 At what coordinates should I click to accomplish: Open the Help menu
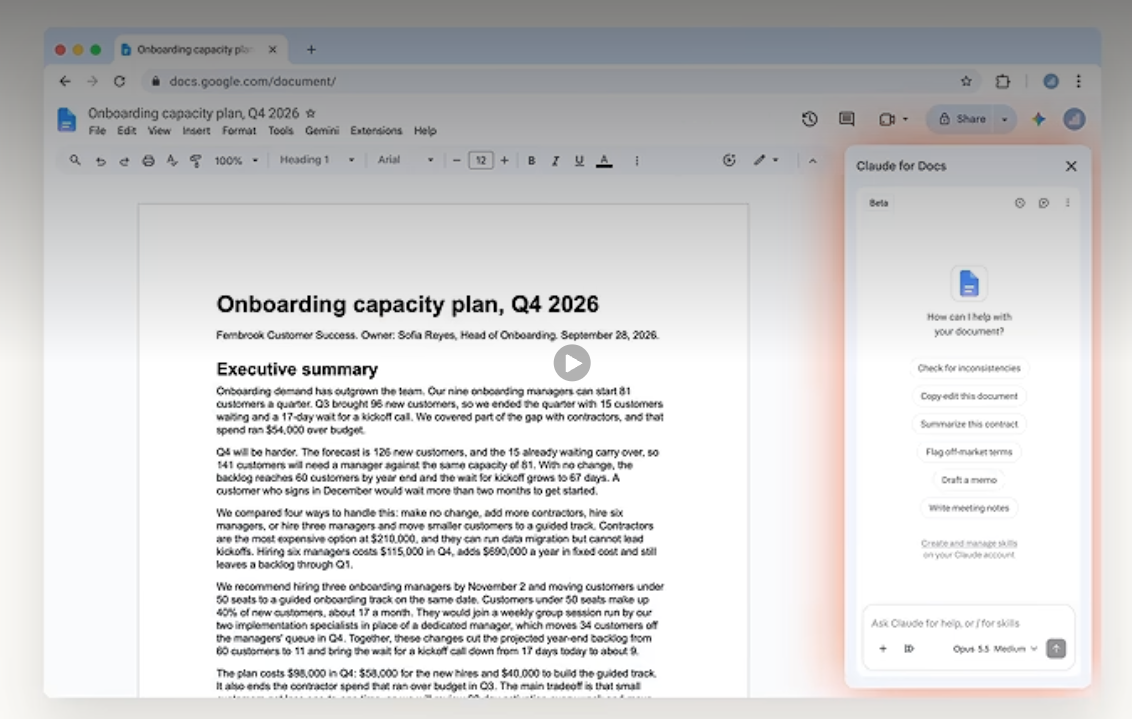click(424, 131)
